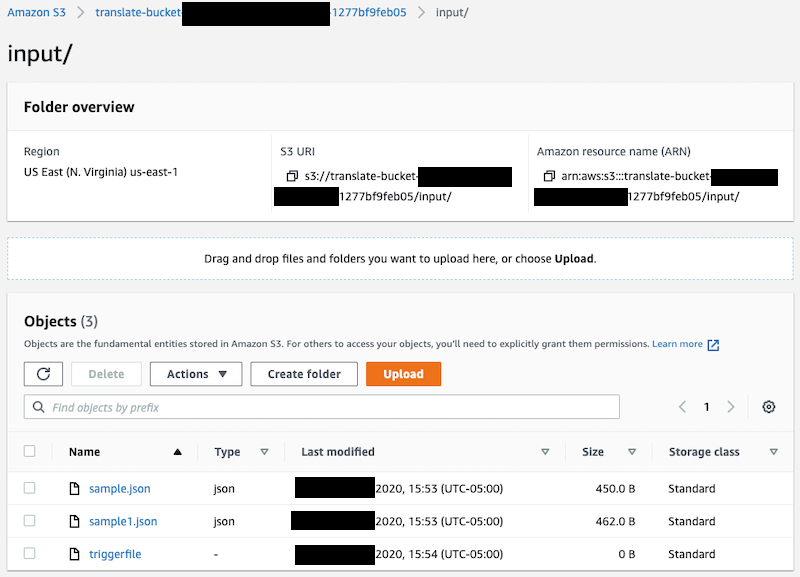The width and height of the screenshot is (800, 577).
Task: Select the sample.json checkbox
Action: click(30, 488)
